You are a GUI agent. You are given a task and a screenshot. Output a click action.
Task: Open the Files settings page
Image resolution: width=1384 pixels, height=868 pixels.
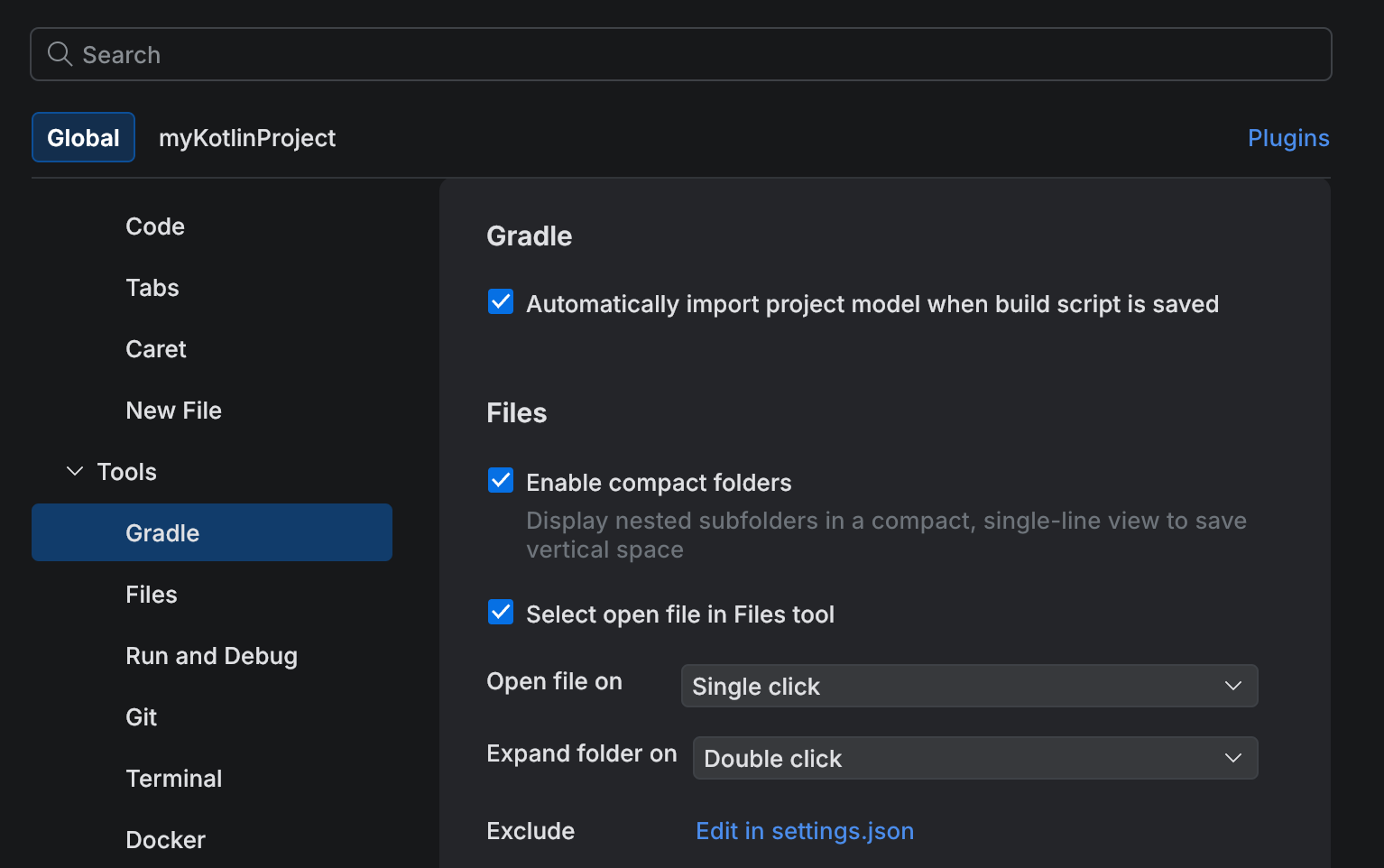pyautogui.click(x=151, y=594)
